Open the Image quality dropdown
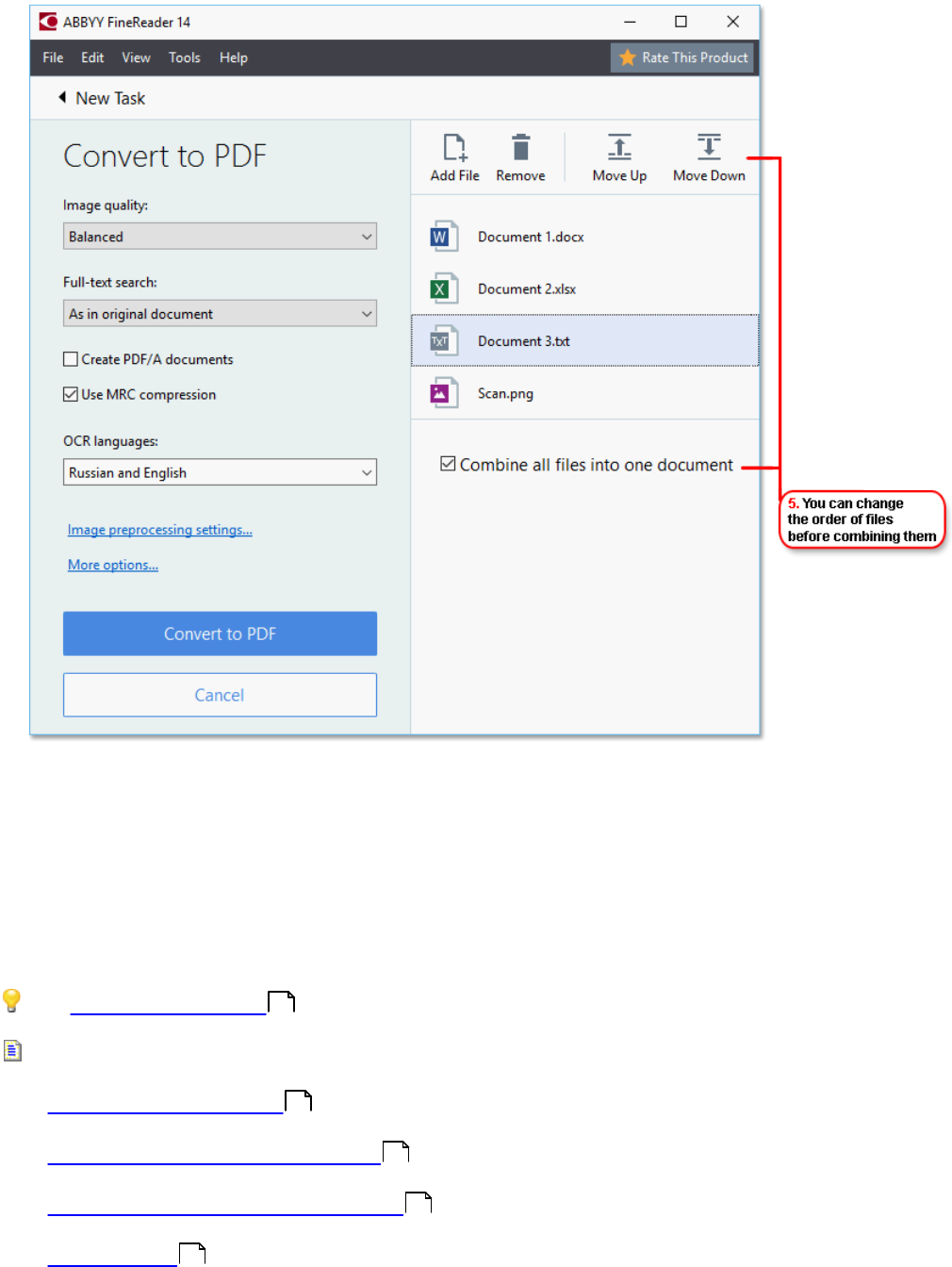 click(220, 237)
